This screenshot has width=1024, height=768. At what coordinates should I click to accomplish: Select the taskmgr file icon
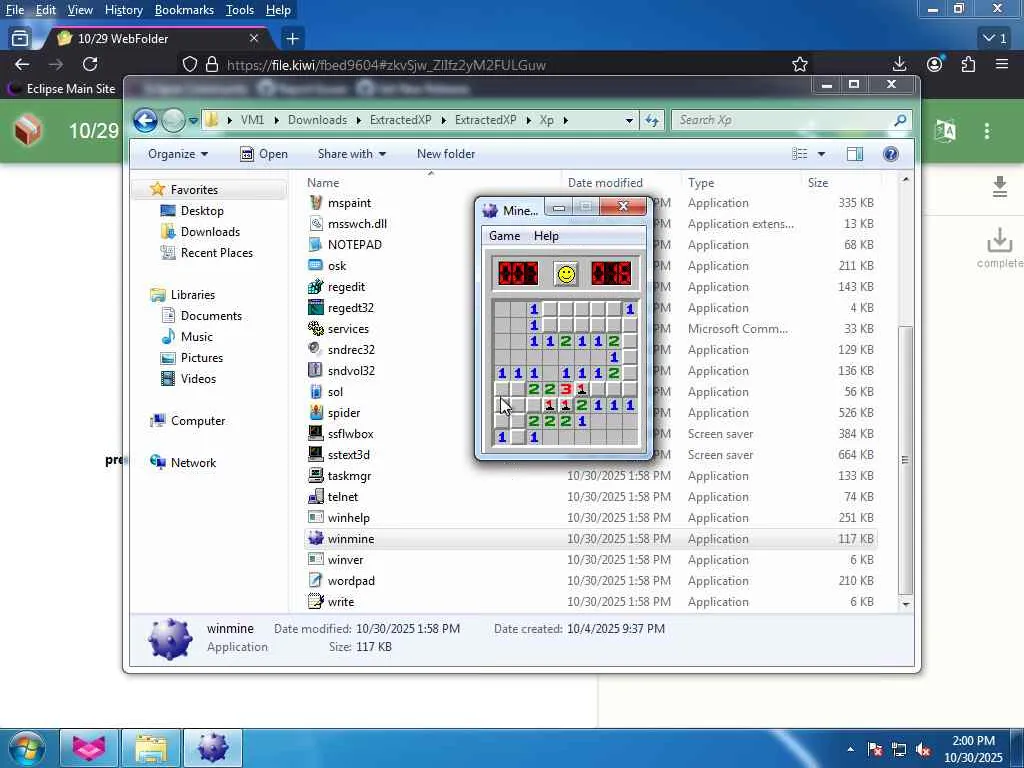tap(315, 475)
